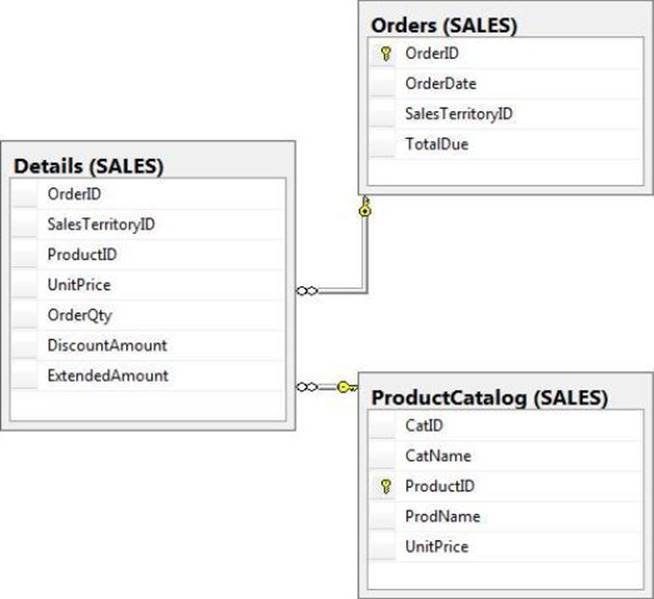Select the TotalDue column in Orders

[437, 144]
